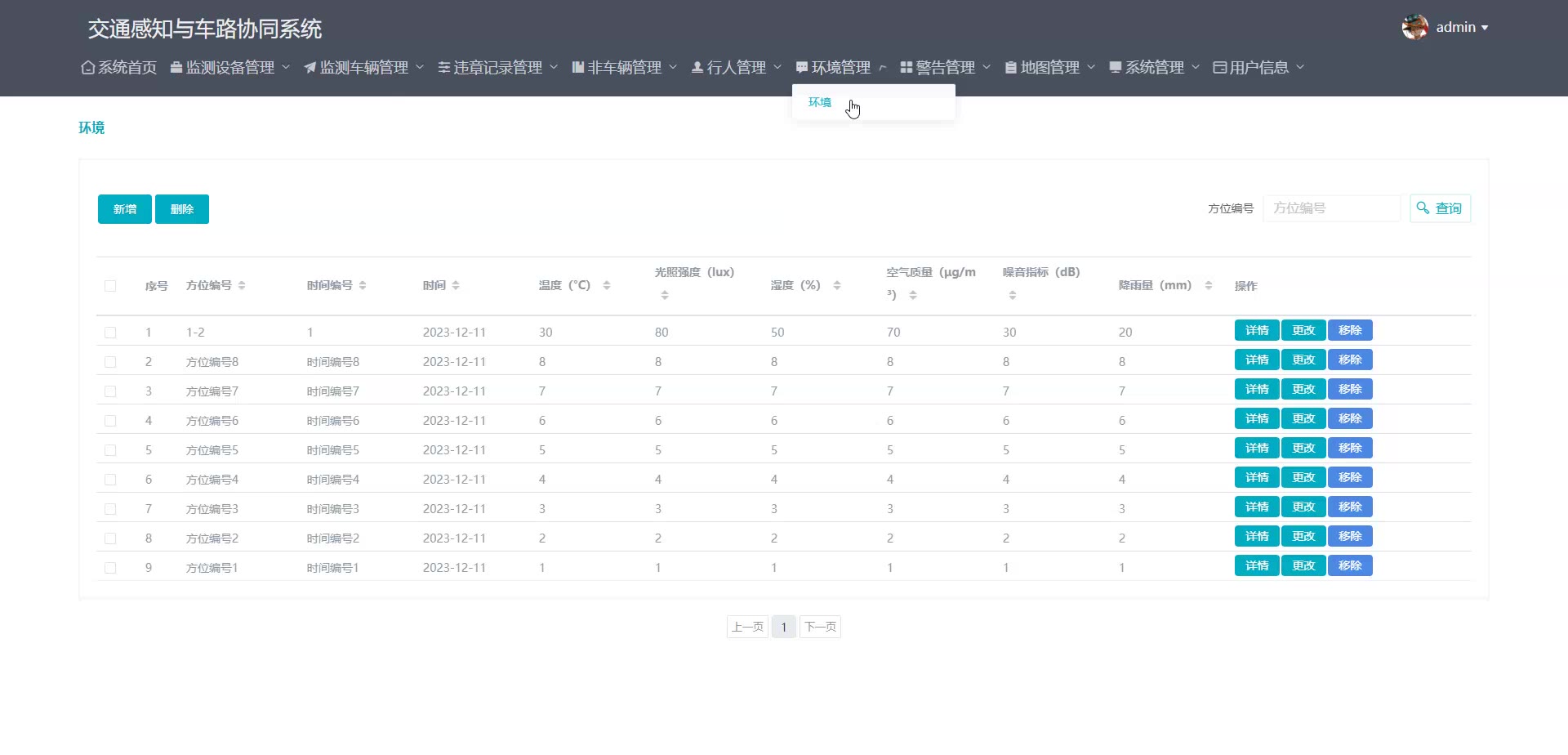This screenshot has width=1568, height=755.
Task: Click the 新增 button
Action: [x=125, y=209]
